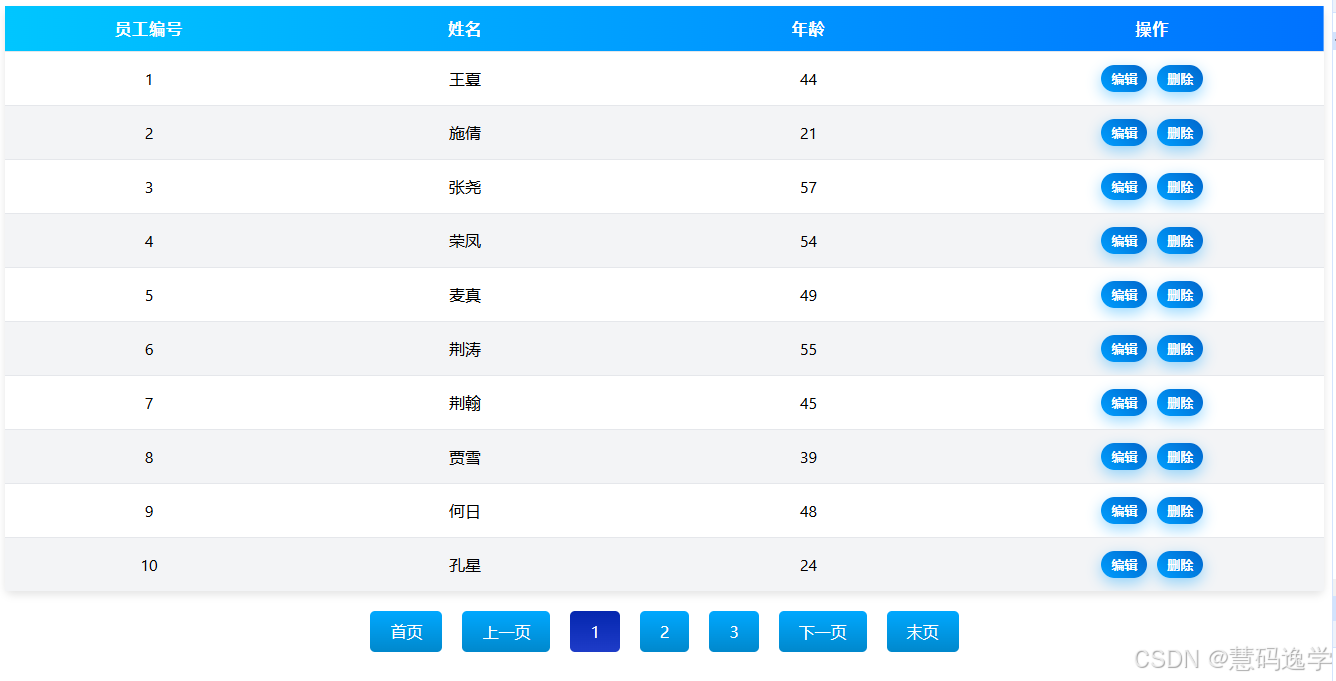1336x681 pixels.
Task: Click 编辑 in 贾雪's row
Action: click(x=1124, y=457)
